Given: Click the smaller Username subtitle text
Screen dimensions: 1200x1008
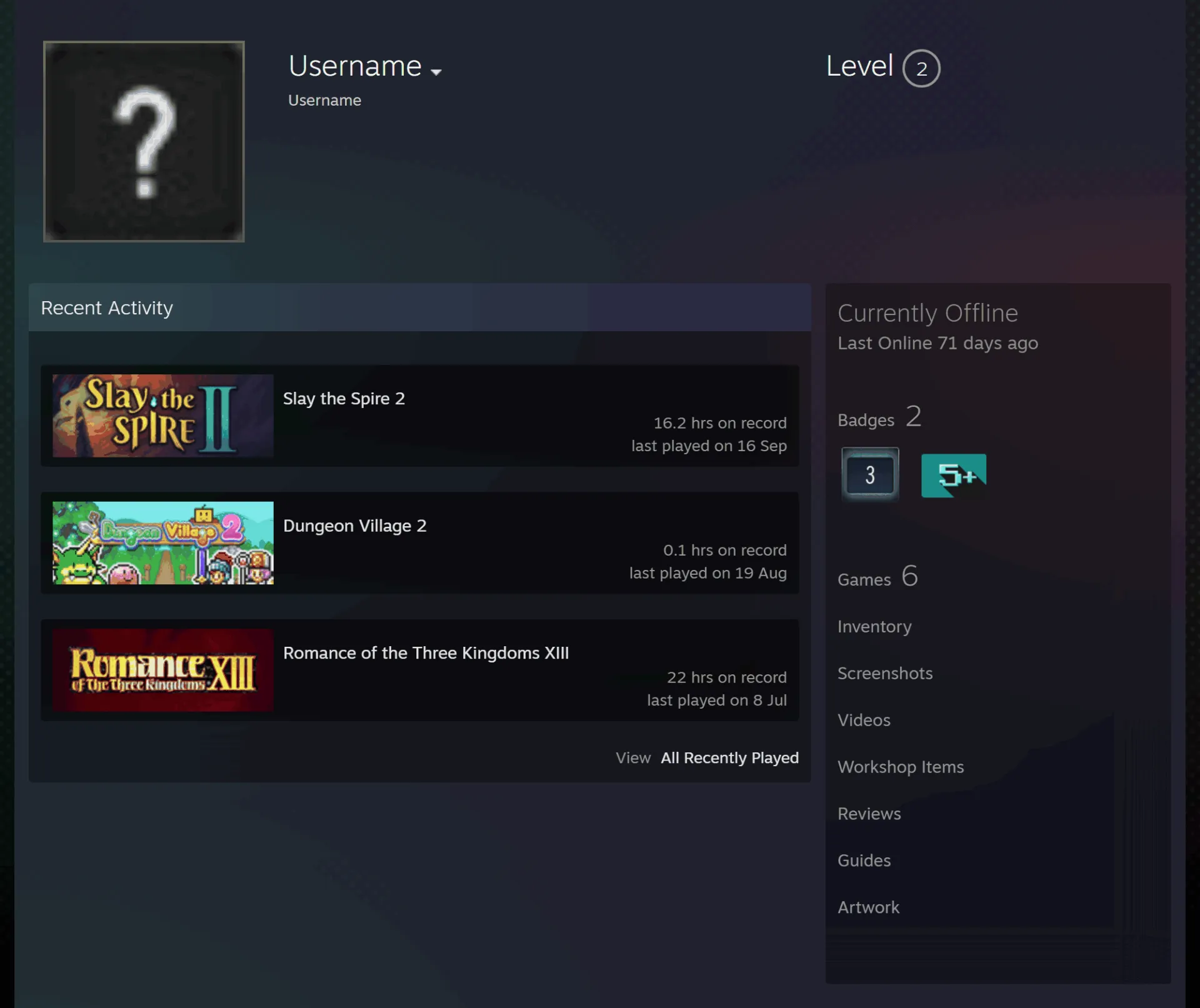Looking at the screenshot, I should coord(324,101).
